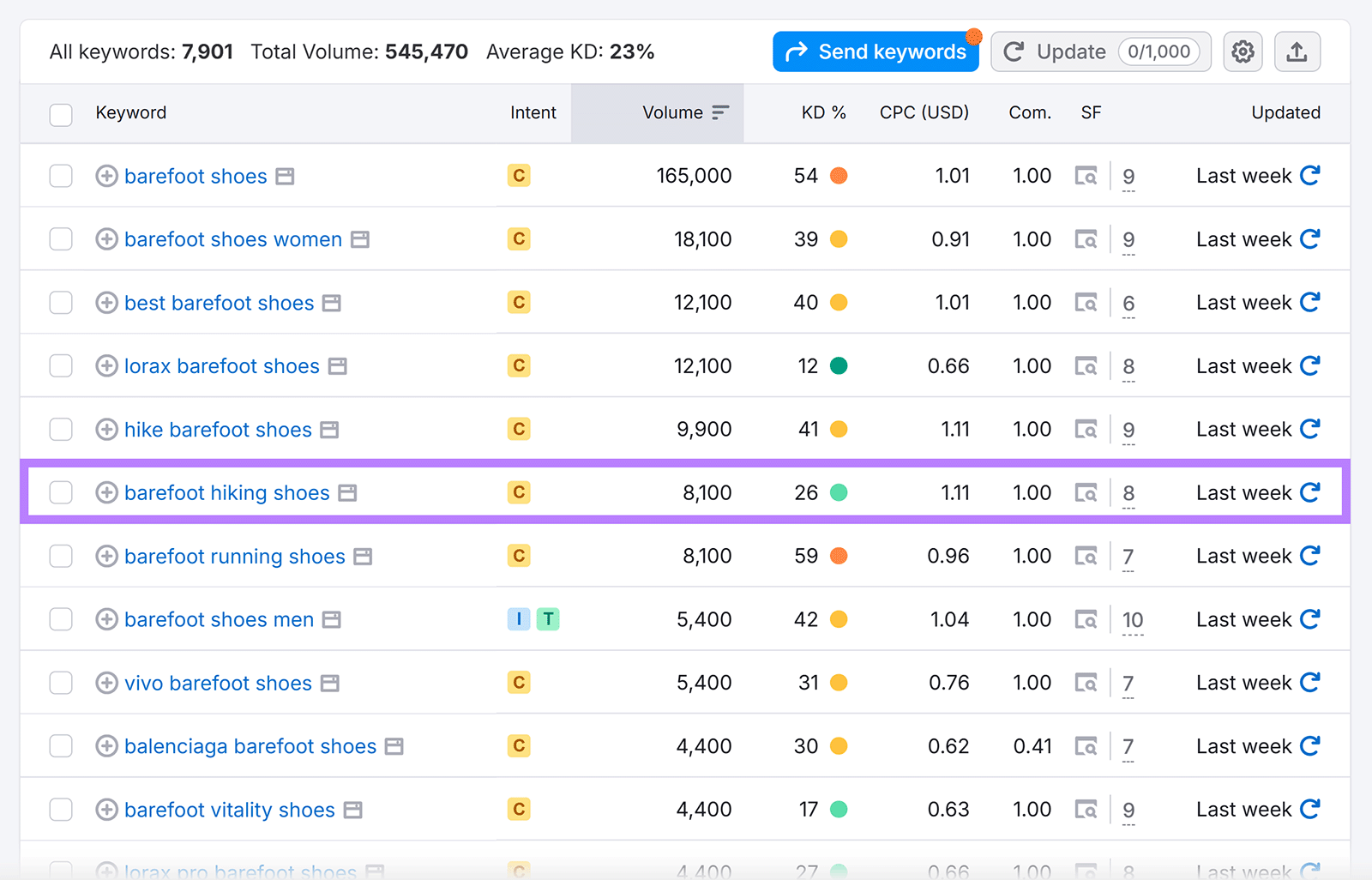Click the Commercial intent badge for barefoot shoes

pos(519,175)
